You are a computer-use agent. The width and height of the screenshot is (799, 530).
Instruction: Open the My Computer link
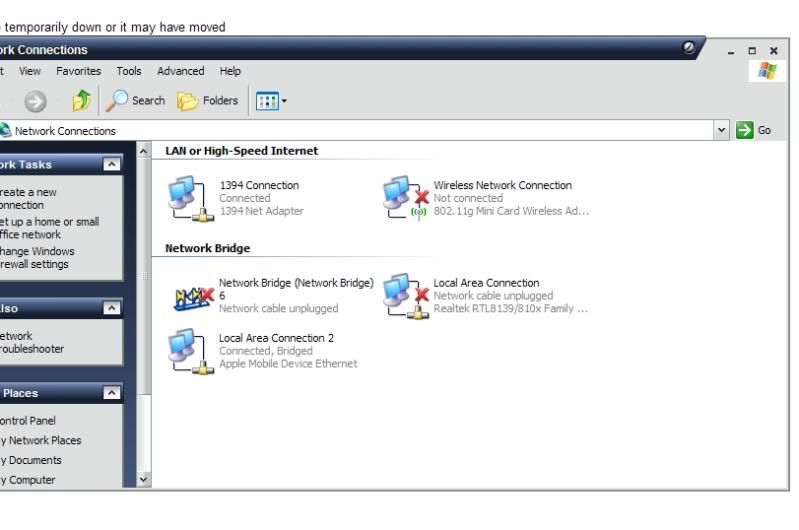[x=28, y=480]
